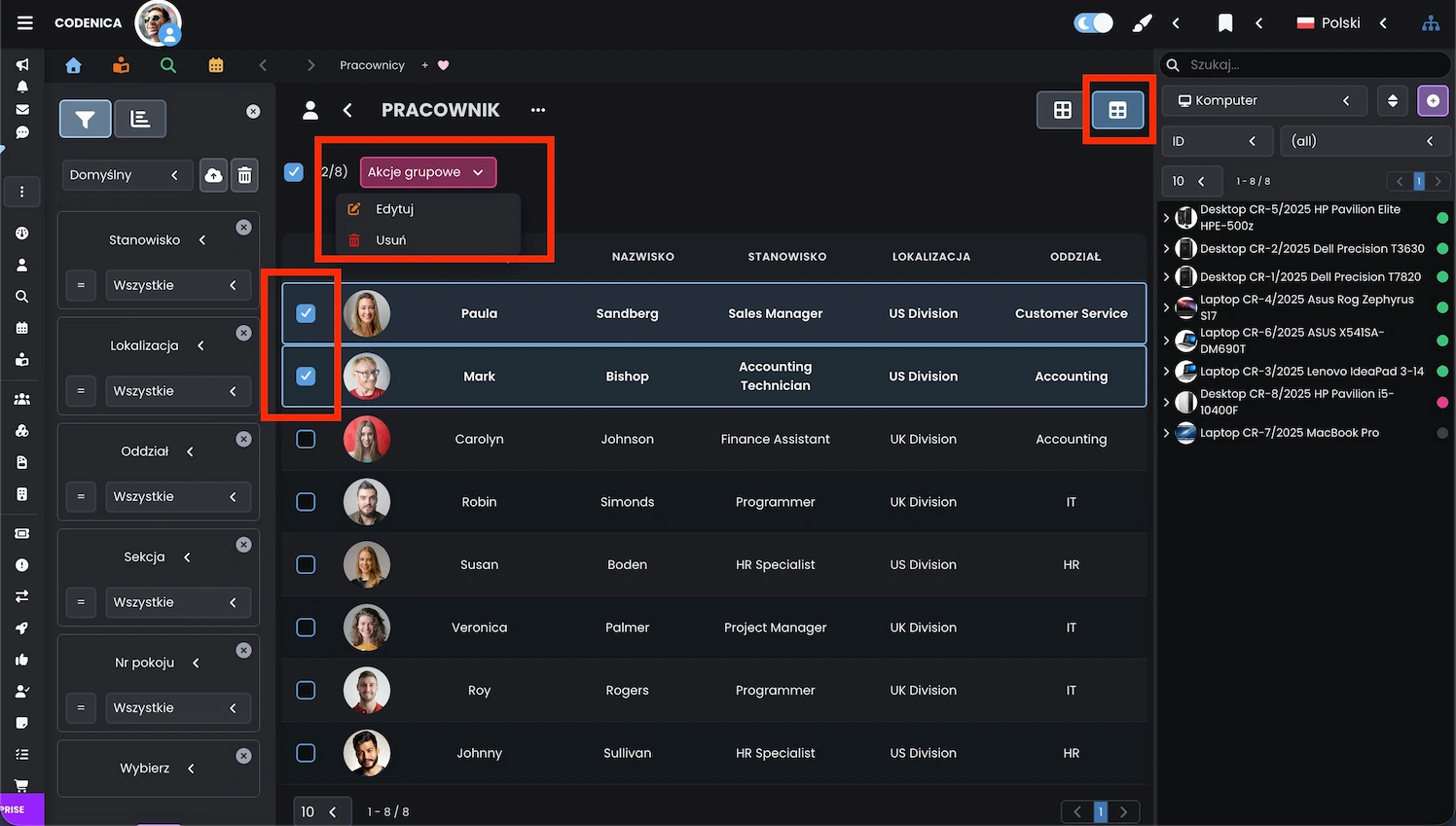Open global search icon in top toolbar
The image size is (1456, 826).
tap(167, 64)
